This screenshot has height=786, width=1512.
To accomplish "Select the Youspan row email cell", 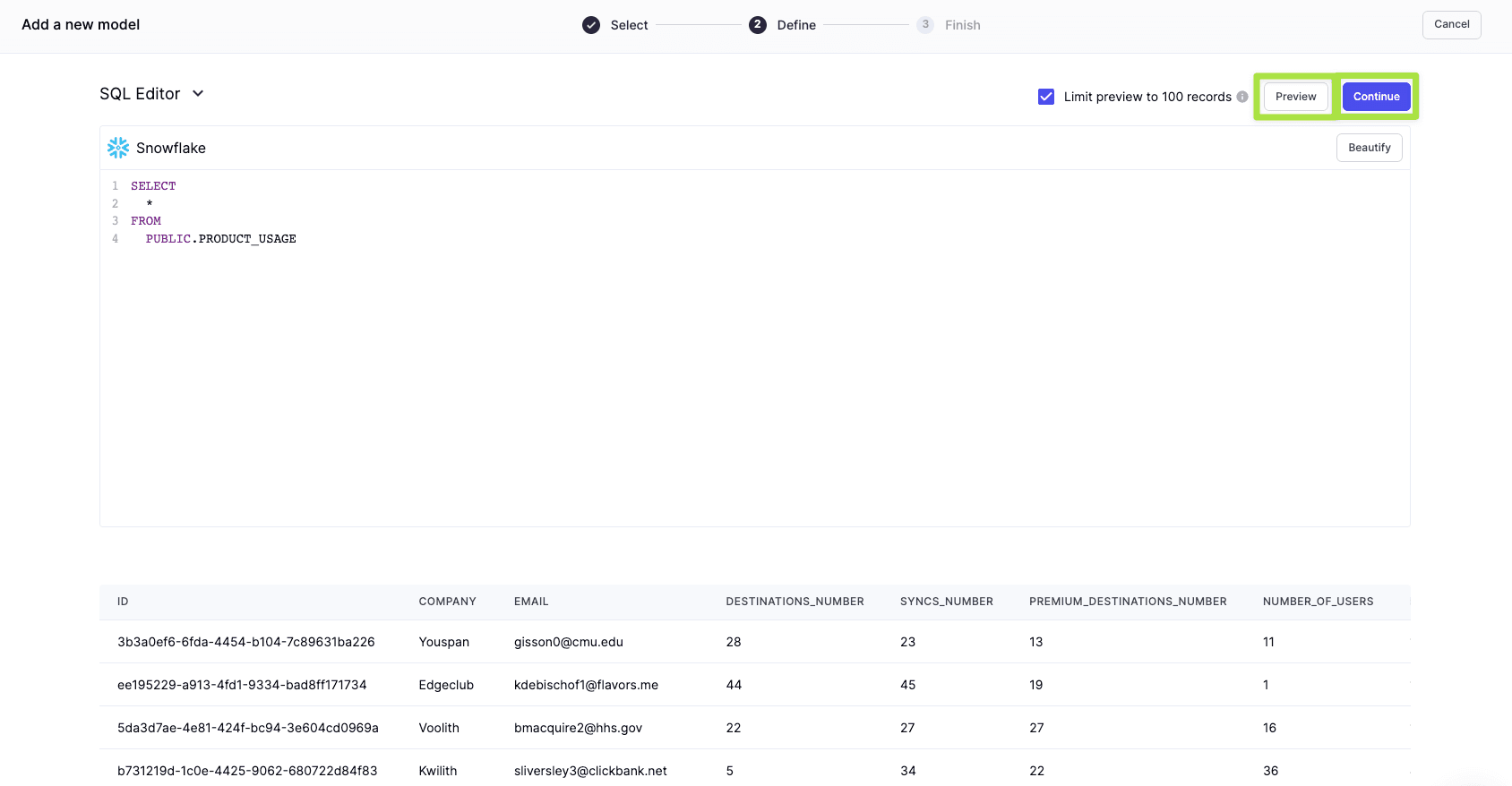I will [x=568, y=642].
